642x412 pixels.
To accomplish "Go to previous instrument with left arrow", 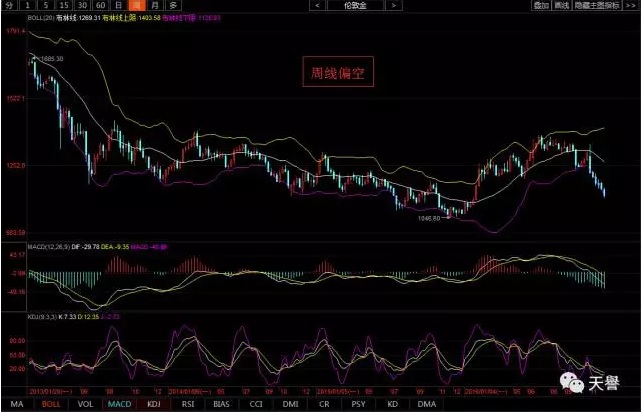I will pos(318,5).
